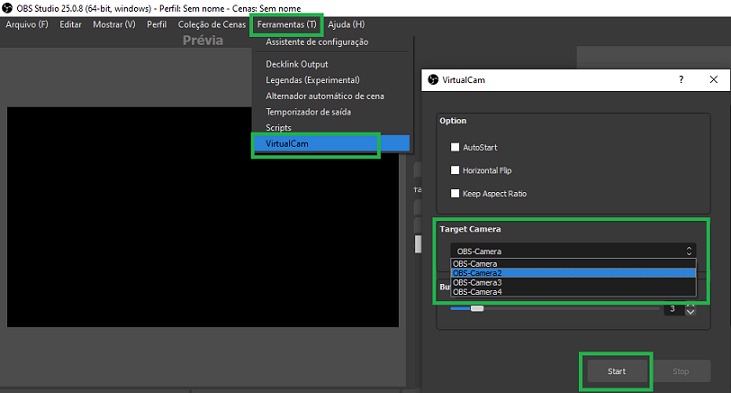Click the OBS logo in VirtualCam title bar
This screenshot has height=393, width=731.
pos(433,80)
